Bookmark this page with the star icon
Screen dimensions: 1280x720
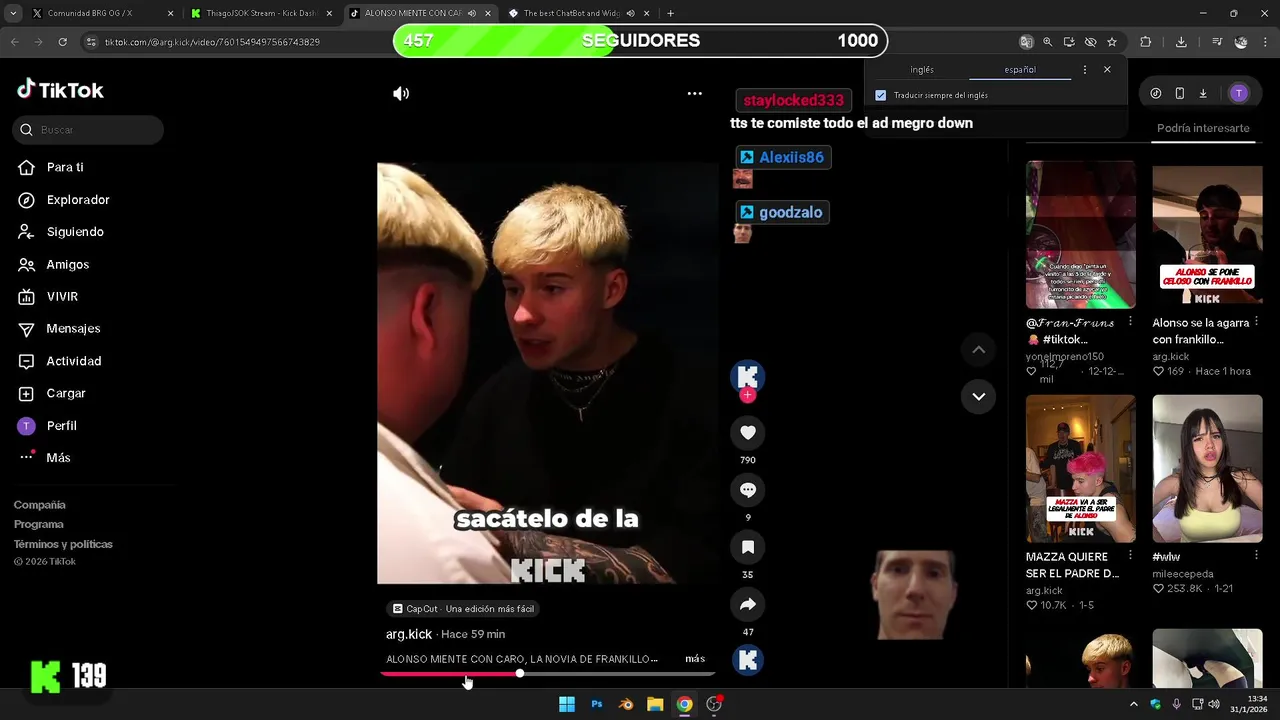pos(1112,42)
